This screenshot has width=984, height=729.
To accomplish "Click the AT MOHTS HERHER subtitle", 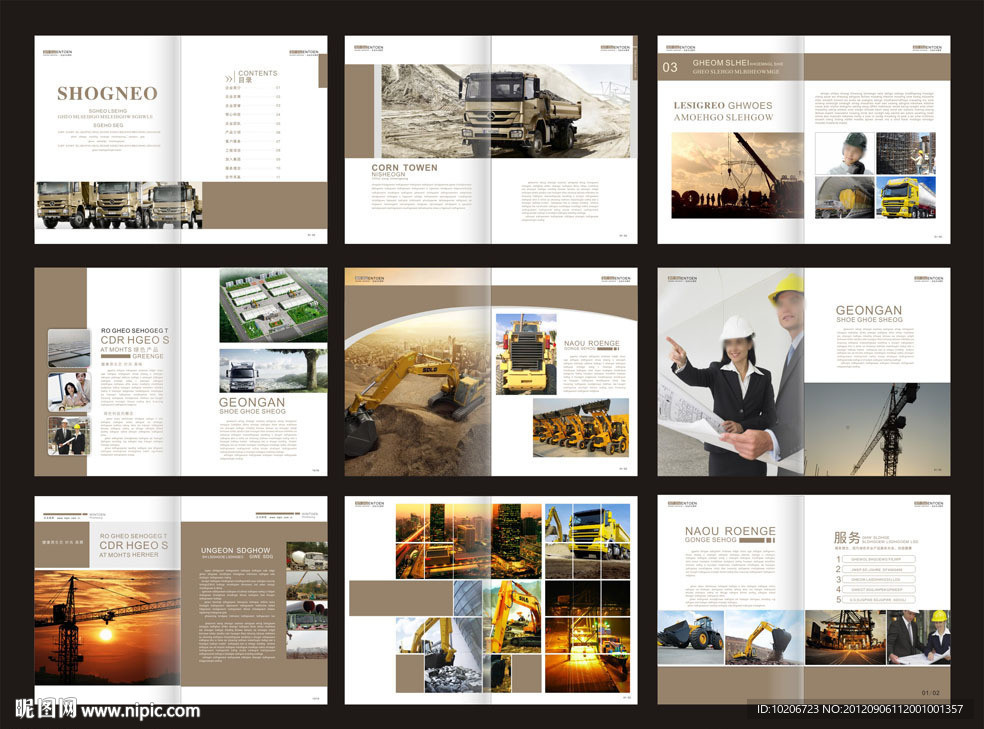I will (129, 555).
